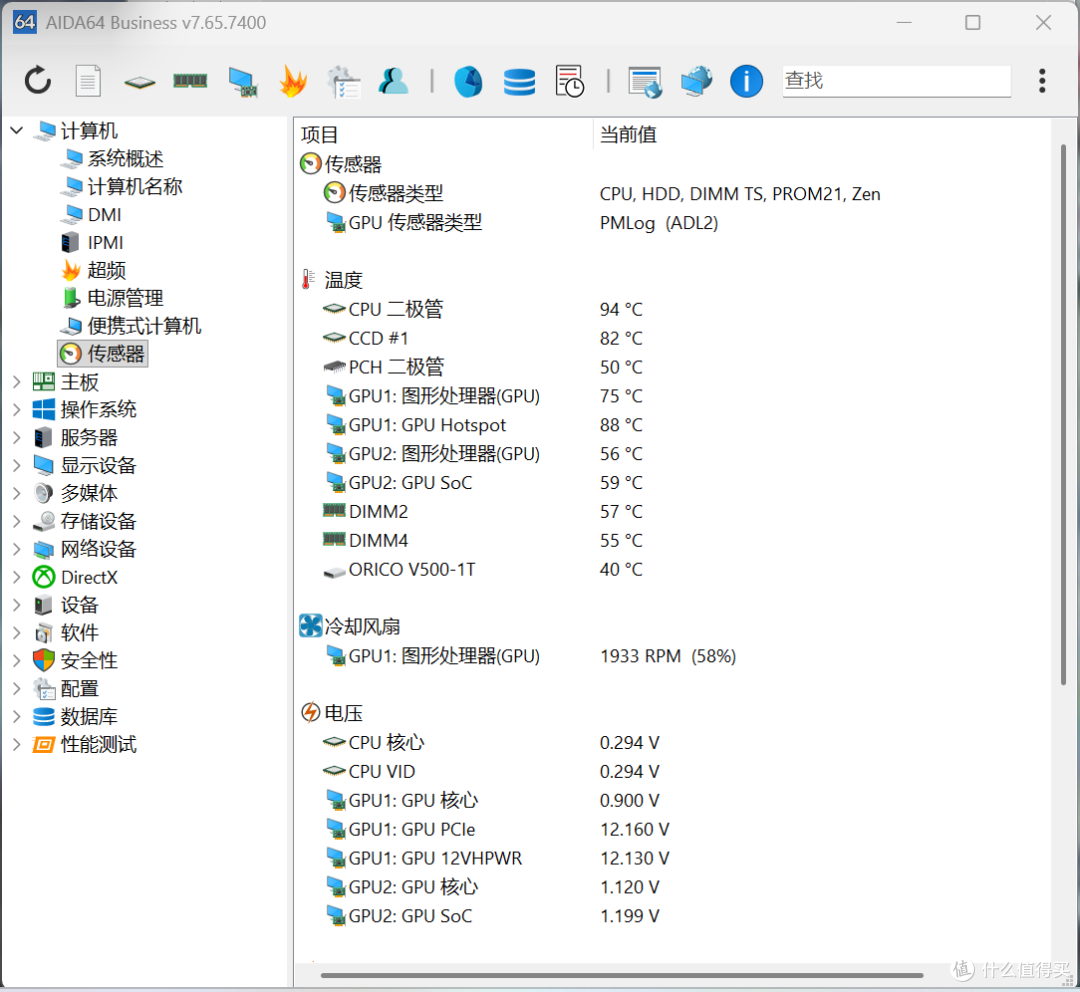This screenshot has width=1080, height=992.
Task: Open the remote window globe icon
Action: coord(645,83)
